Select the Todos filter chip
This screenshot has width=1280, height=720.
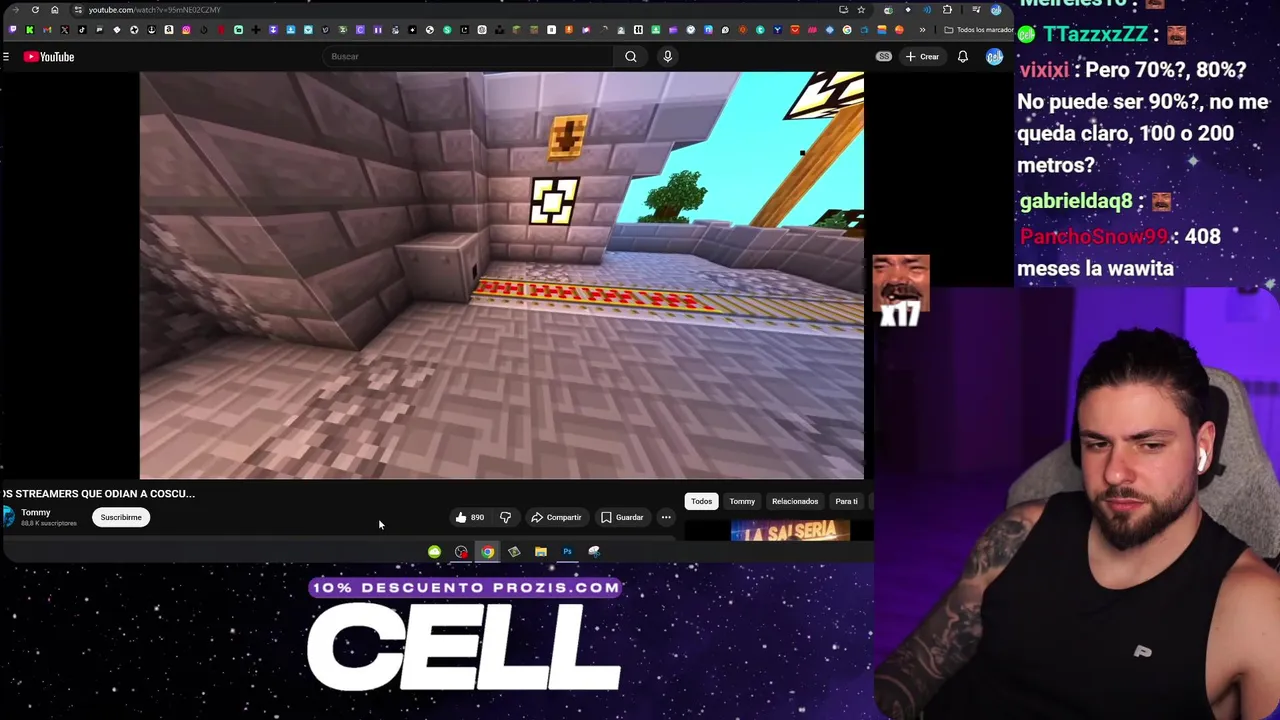coord(701,501)
